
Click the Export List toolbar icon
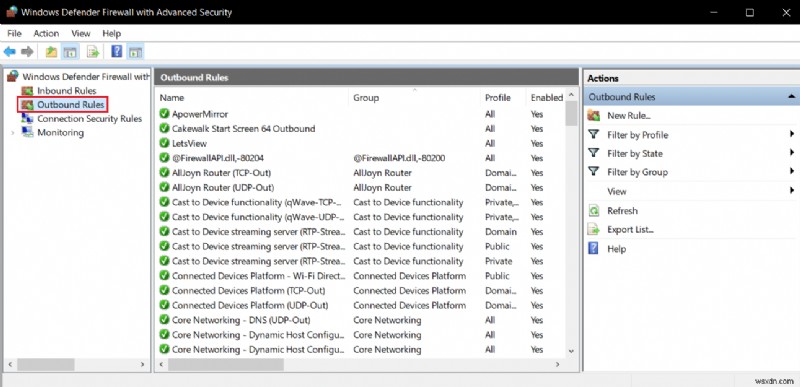click(x=93, y=51)
